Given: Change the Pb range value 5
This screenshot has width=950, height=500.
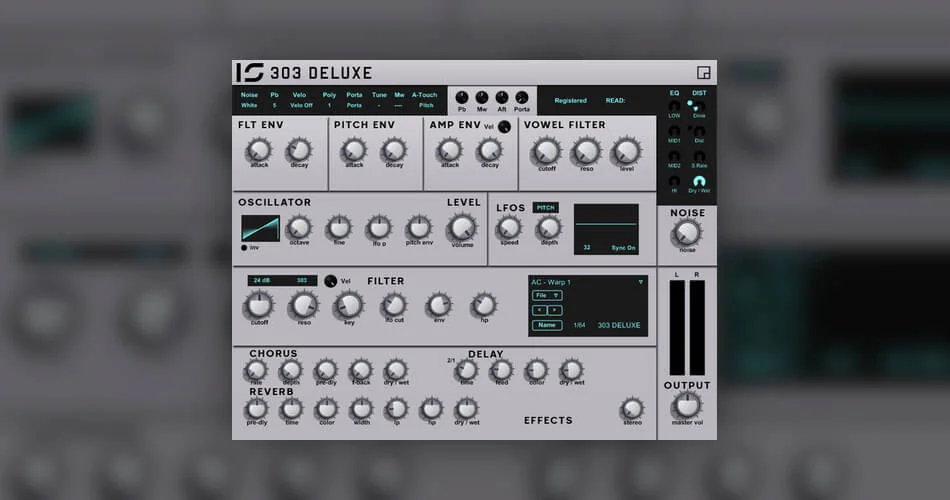Looking at the screenshot, I should point(274,105).
